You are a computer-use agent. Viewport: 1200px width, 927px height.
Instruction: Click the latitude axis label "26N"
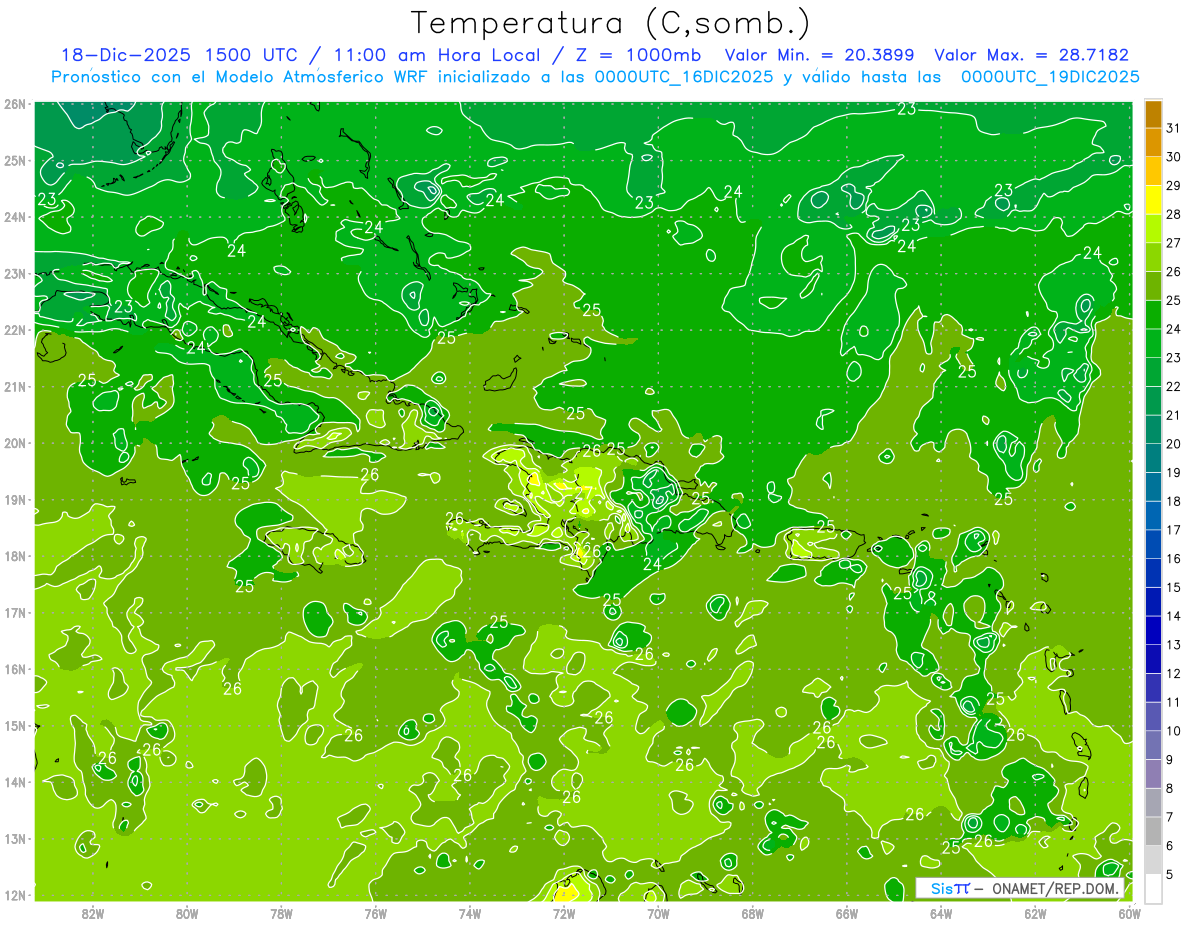point(15,104)
